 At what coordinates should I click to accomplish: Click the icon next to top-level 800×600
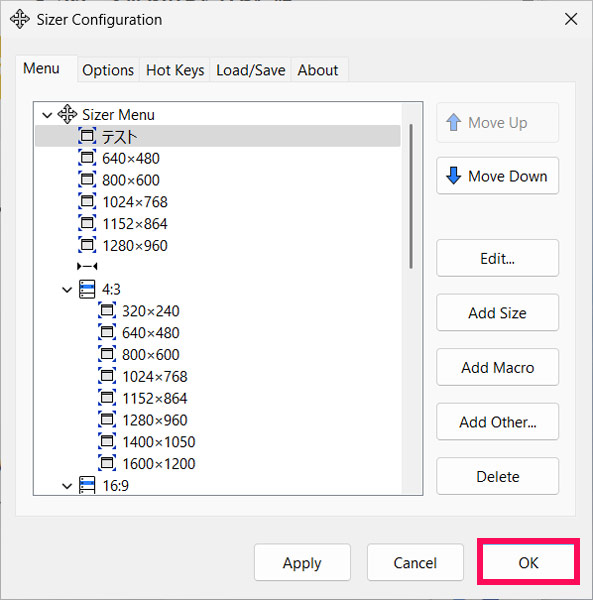coord(87,179)
